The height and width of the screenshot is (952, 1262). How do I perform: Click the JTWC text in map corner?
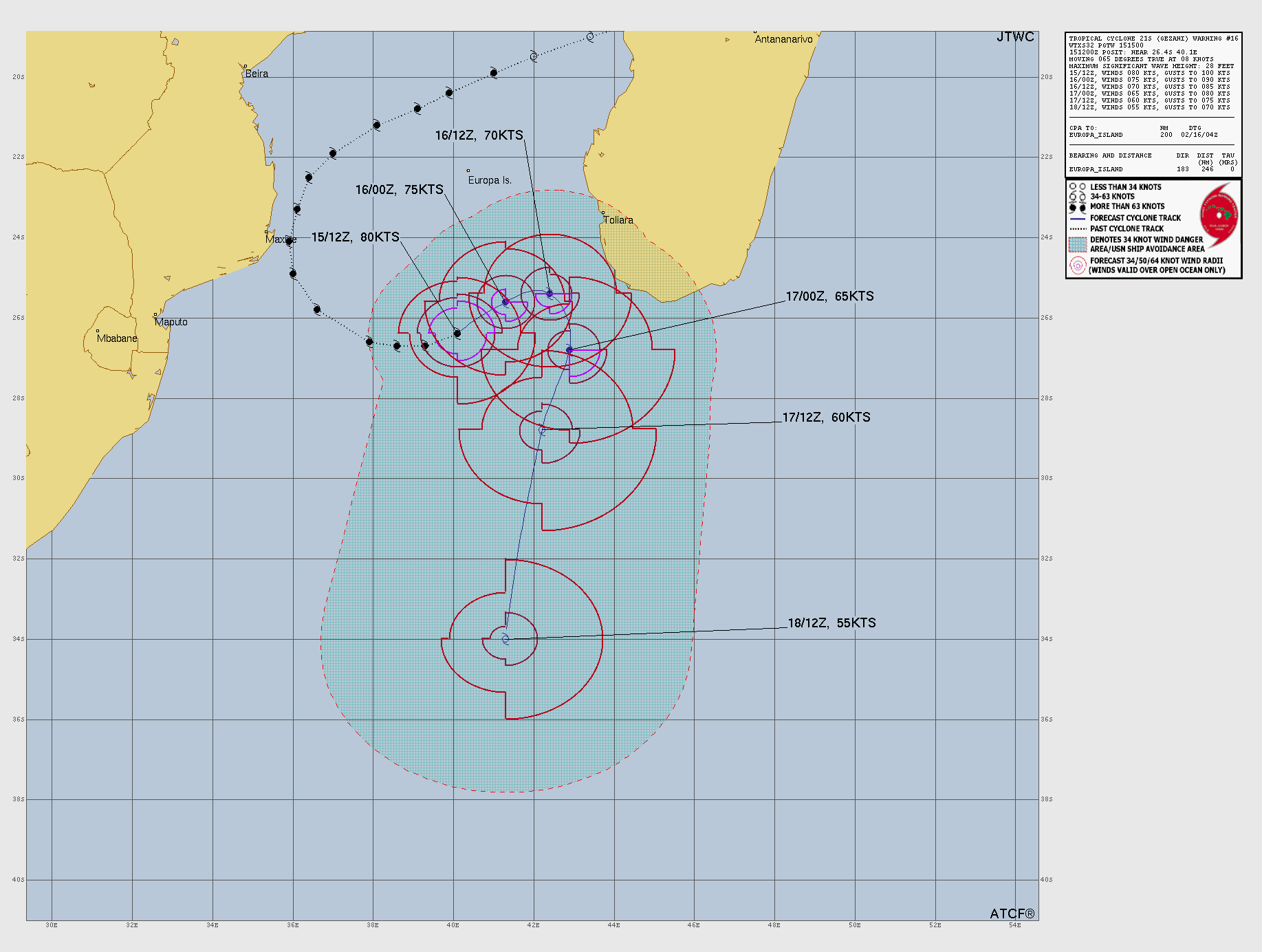[x=1014, y=37]
